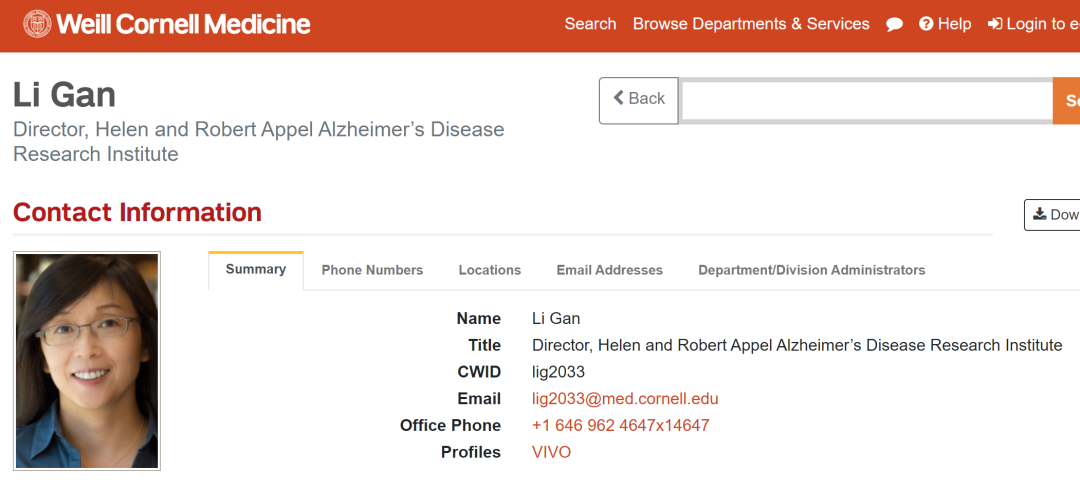Image resolution: width=1080 pixels, height=487 pixels.
Task: Open the VIVO profile link
Action: (x=551, y=453)
